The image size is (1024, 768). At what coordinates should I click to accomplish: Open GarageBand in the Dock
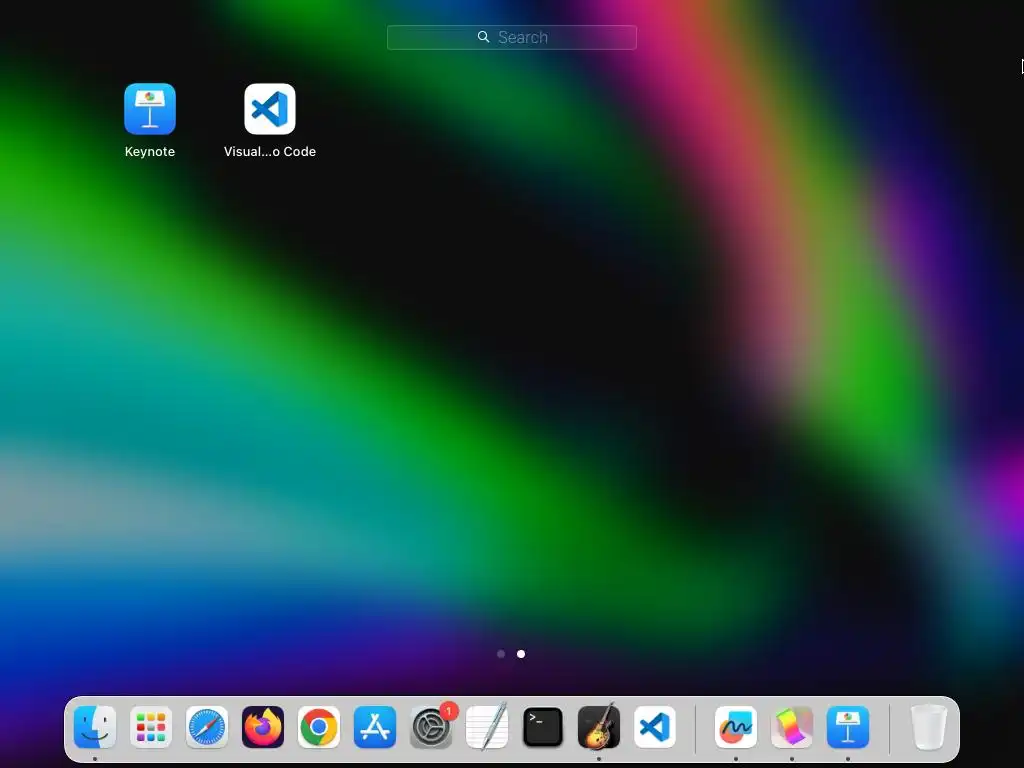pyautogui.click(x=599, y=727)
